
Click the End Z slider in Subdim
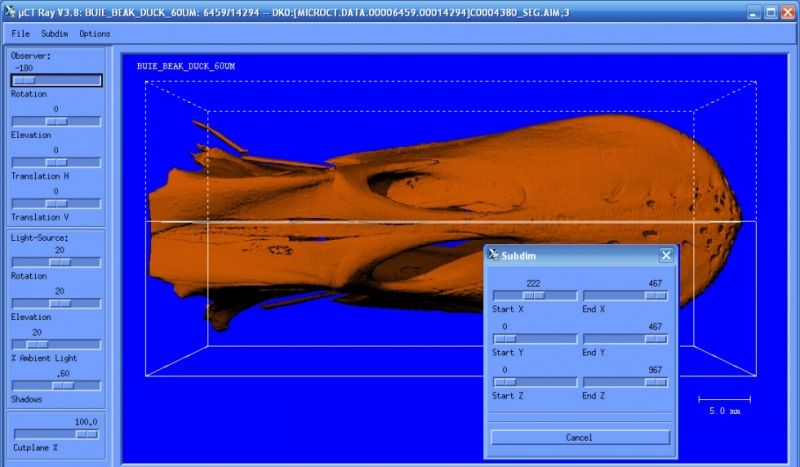[x=626, y=382]
